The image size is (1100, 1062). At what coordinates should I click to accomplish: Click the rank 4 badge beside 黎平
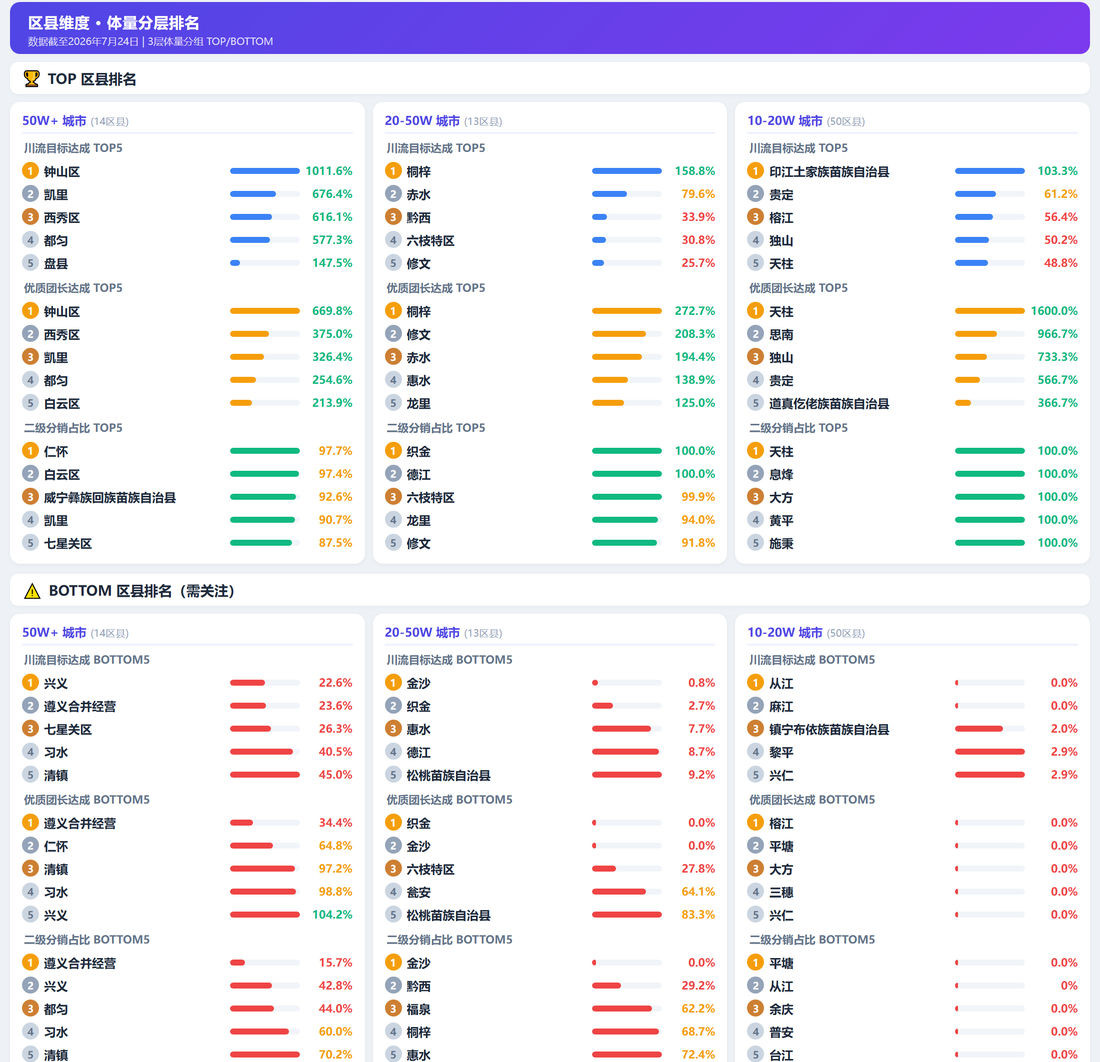click(x=755, y=752)
